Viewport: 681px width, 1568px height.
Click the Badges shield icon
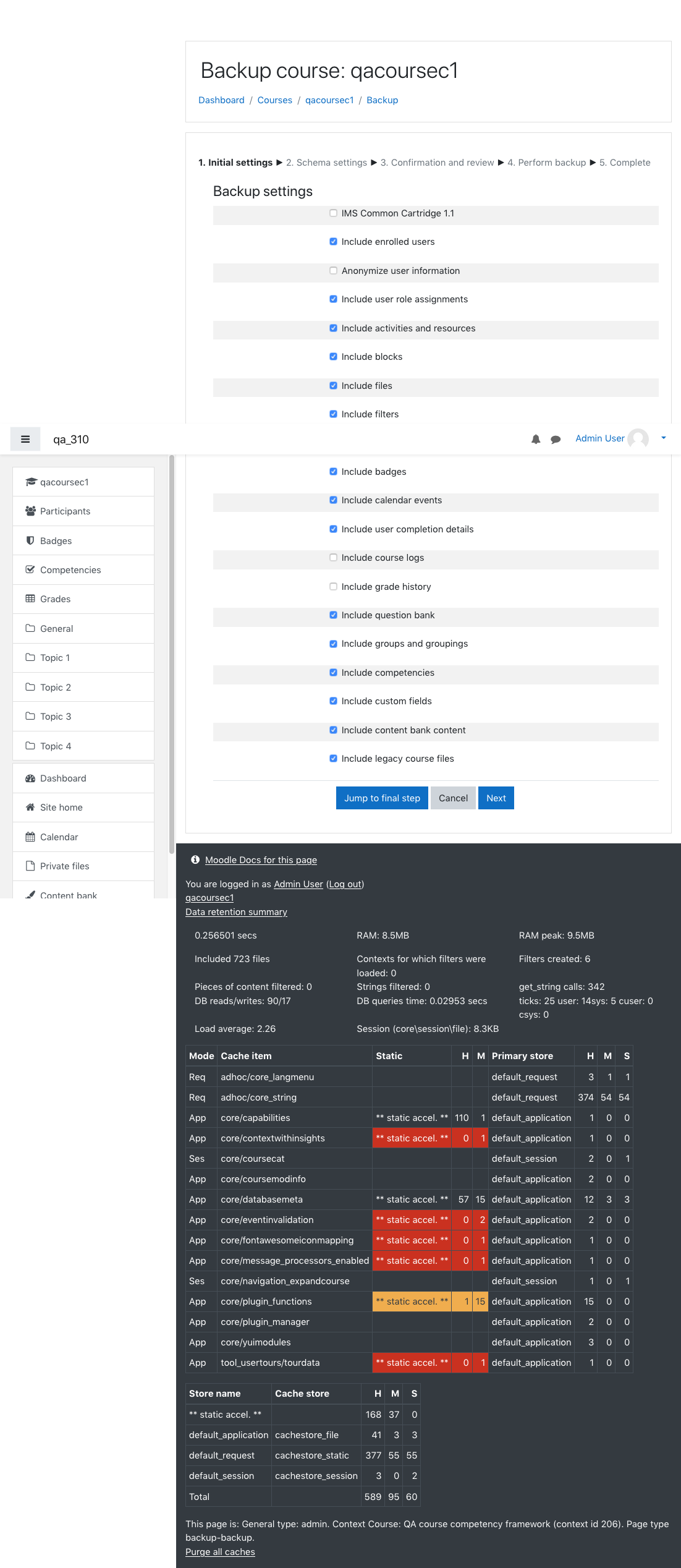pos(30,540)
